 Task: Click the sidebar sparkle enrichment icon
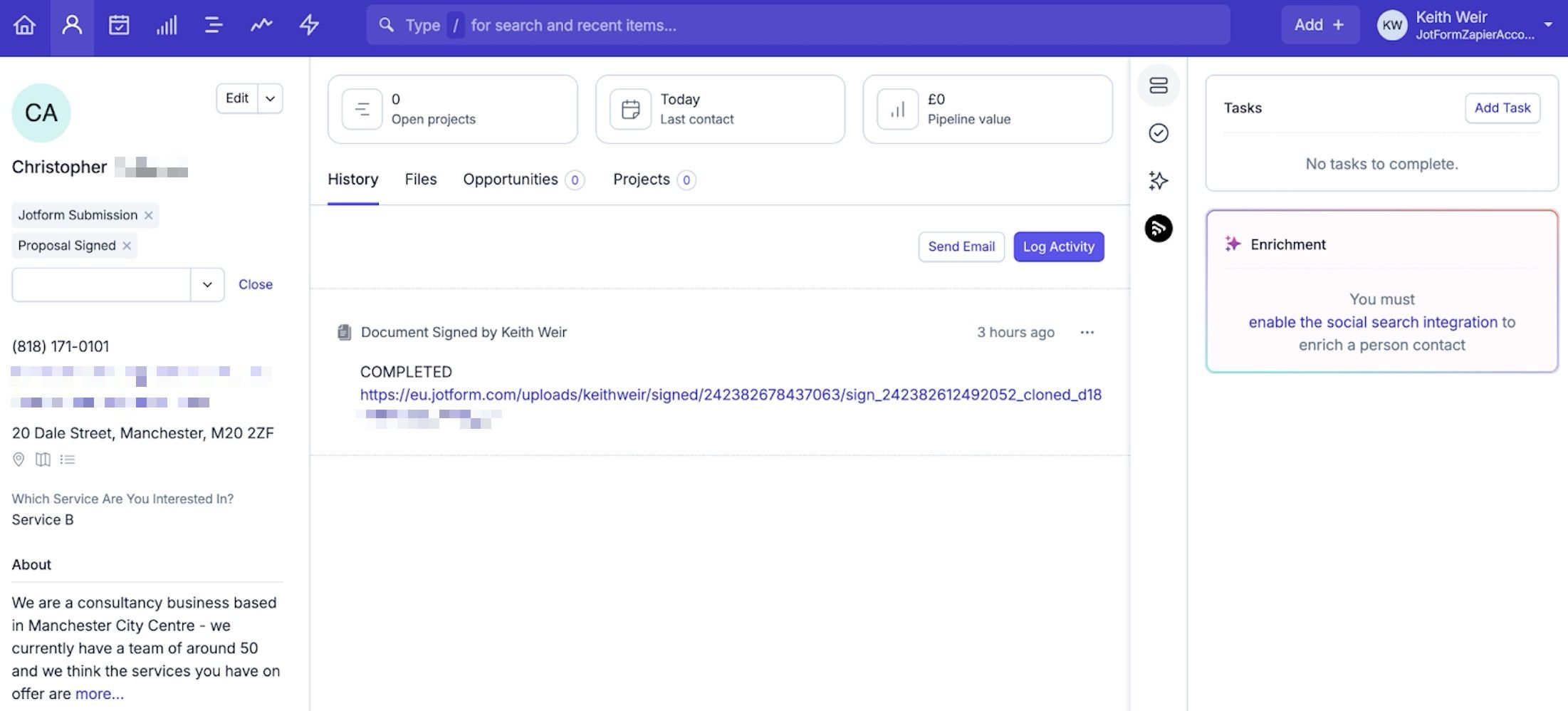[x=1158, y=180]
